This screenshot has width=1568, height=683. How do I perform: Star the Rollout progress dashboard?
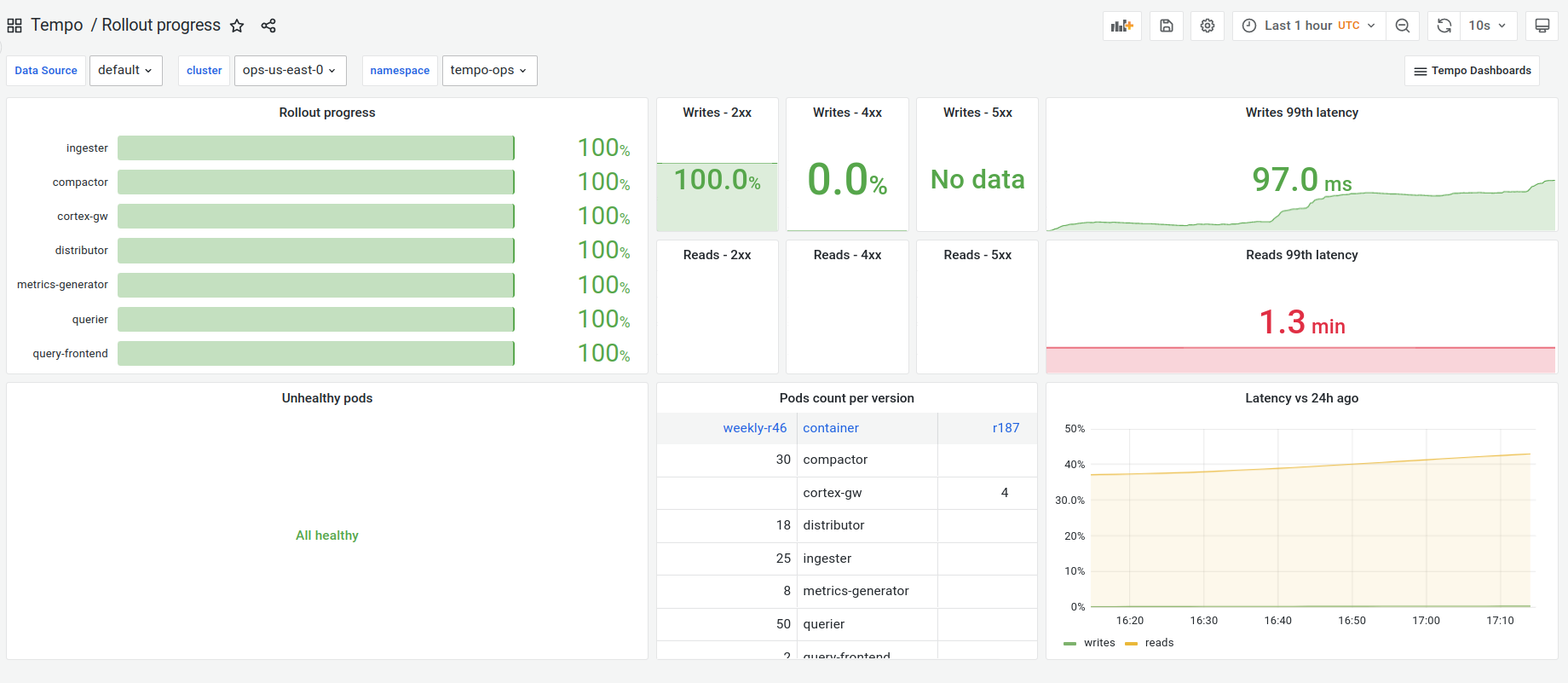(237, 26)
